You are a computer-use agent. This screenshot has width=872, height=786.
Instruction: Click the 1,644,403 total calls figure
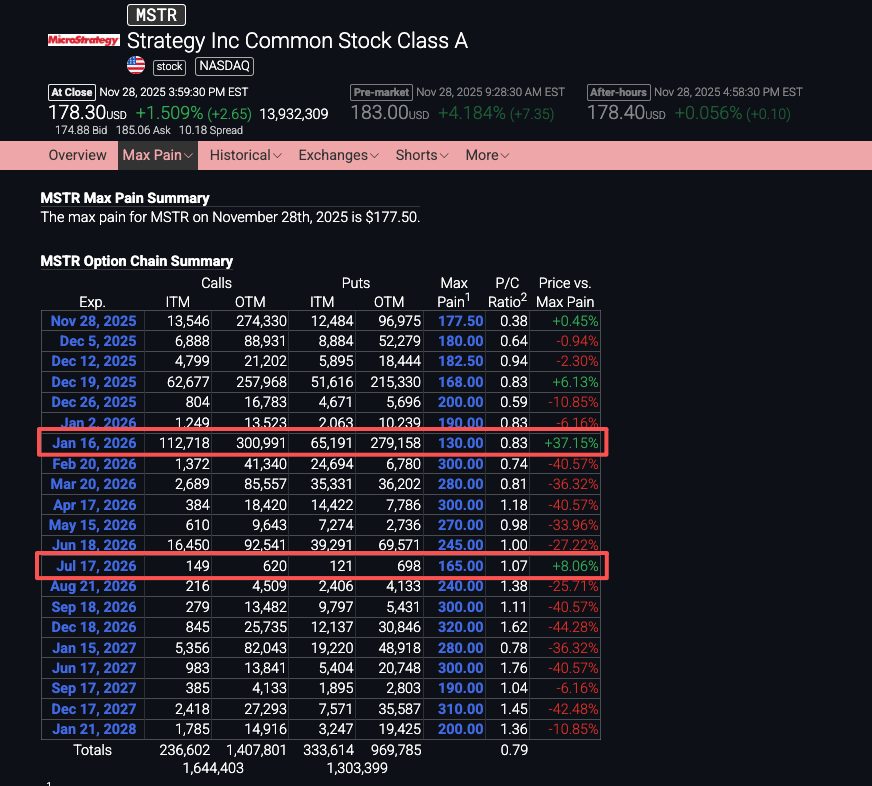[x=213, y=768]
